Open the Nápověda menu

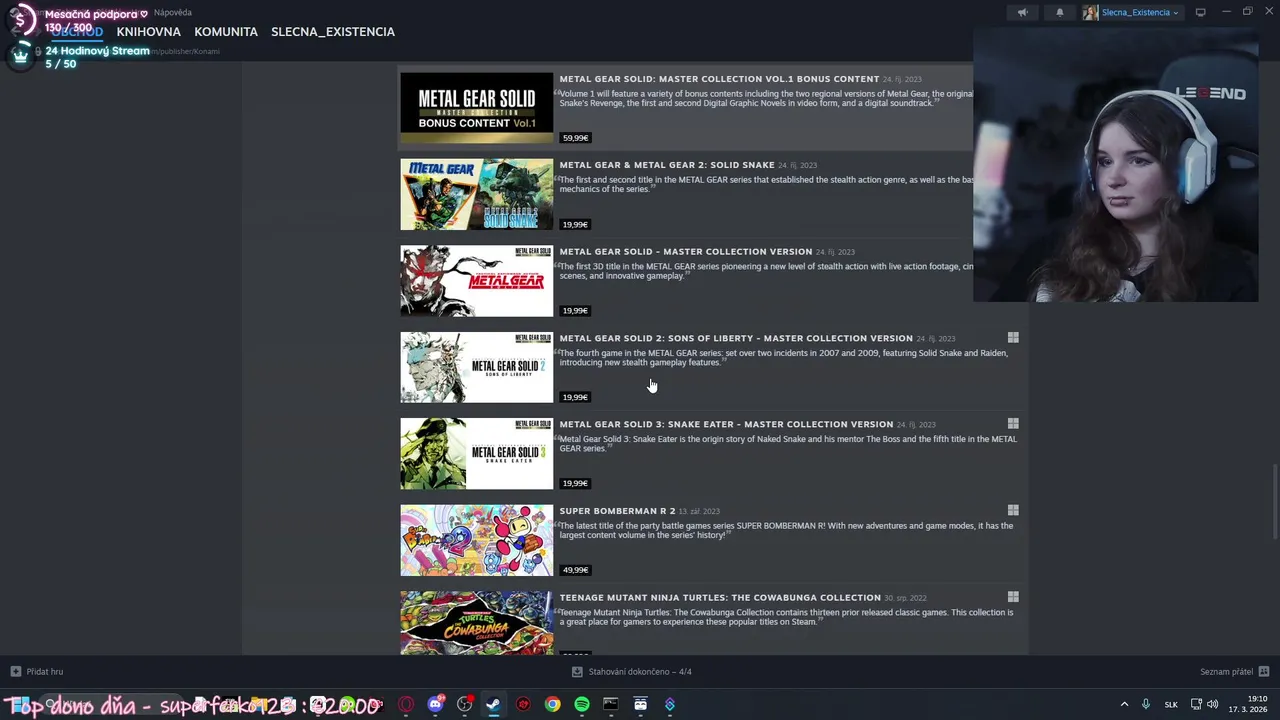(x=173, y=13)
